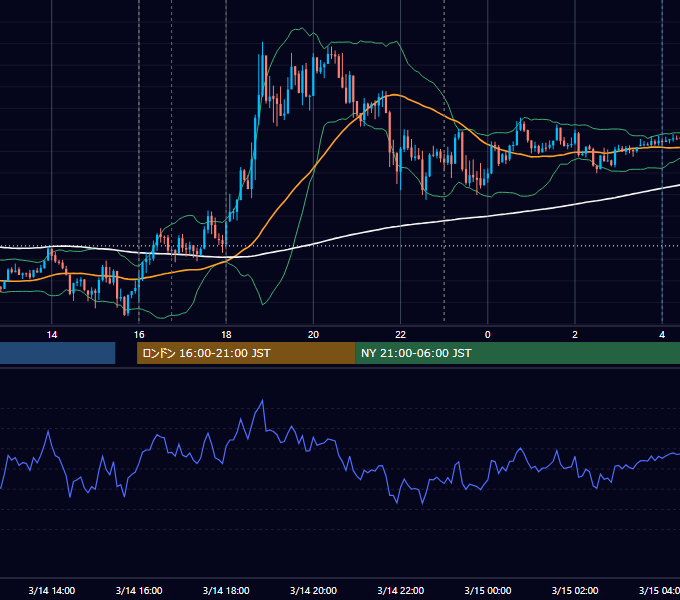Click the 3/14 14:00 time label

[x=52, y=590]
